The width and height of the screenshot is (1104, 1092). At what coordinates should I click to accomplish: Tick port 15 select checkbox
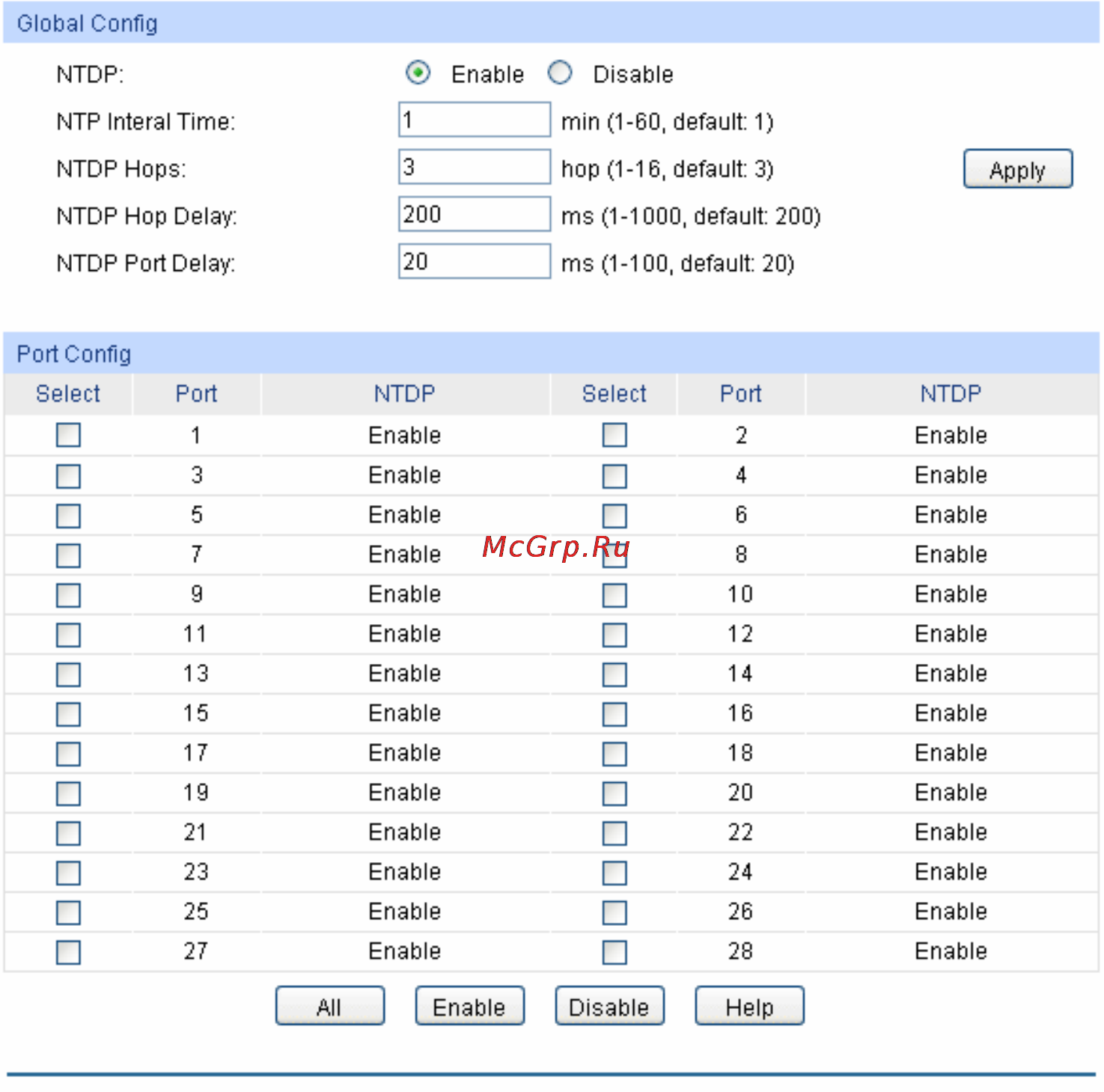pos(68,714)
